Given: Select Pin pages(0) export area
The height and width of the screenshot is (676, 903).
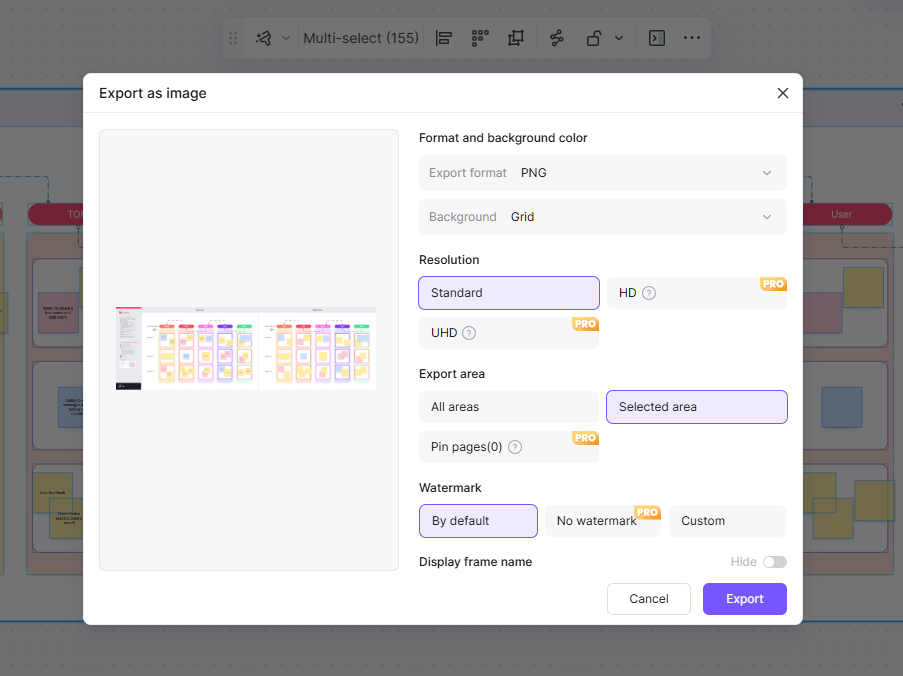Looking at the screenshot, I should [x=509, y=447].
